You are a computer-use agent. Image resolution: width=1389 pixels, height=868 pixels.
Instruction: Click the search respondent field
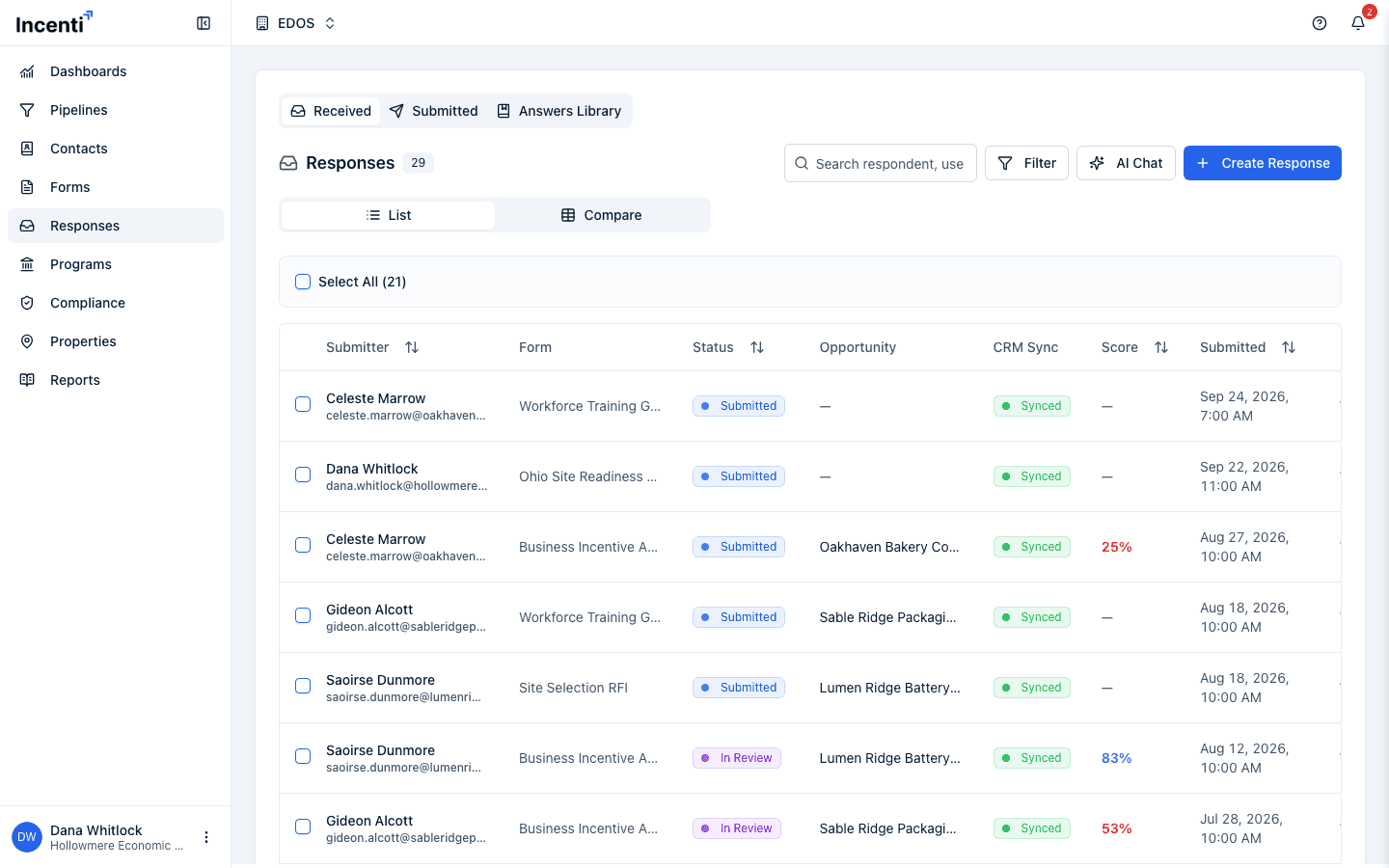pos(881,163)
